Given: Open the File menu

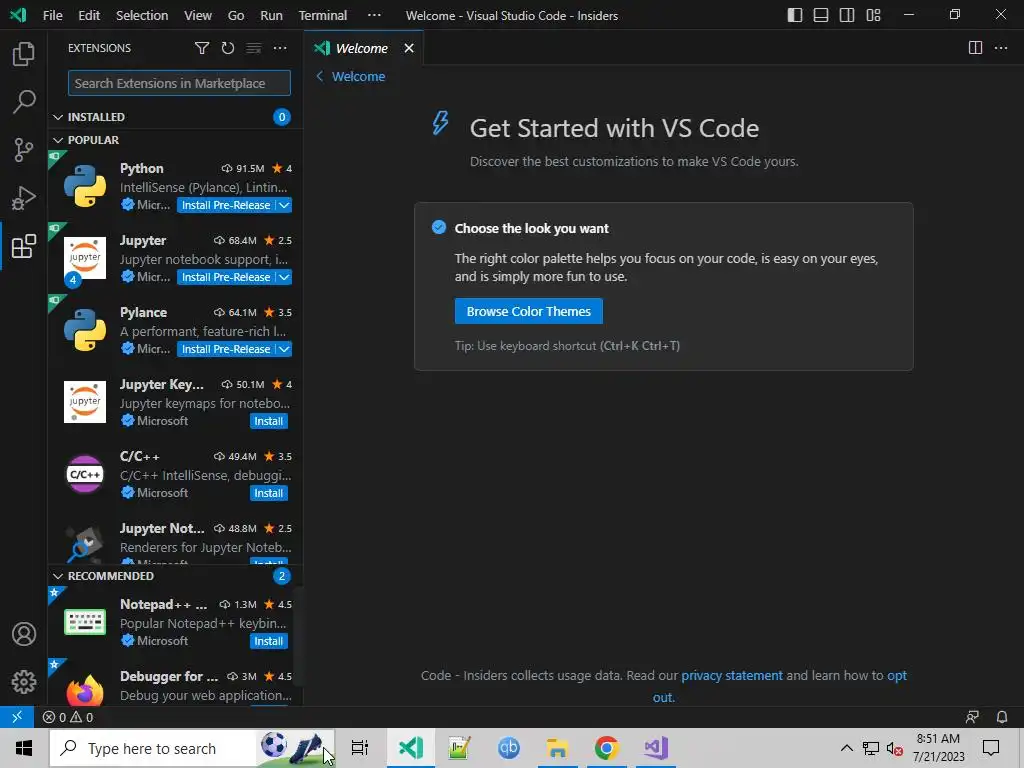Looking at the screenshot, I should coord(52,15).
